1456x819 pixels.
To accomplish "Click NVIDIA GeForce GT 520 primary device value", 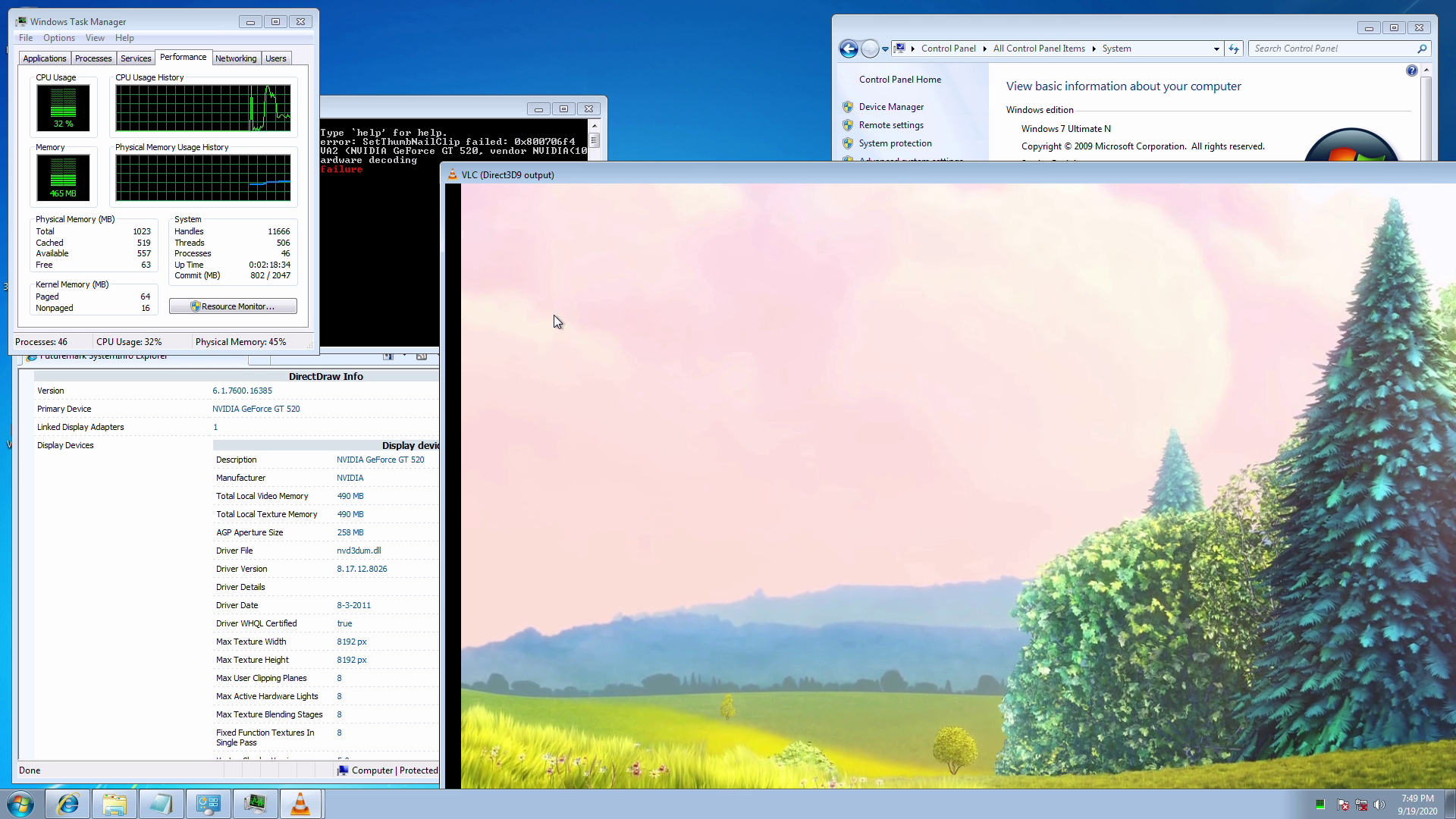I will coord(256,409).
